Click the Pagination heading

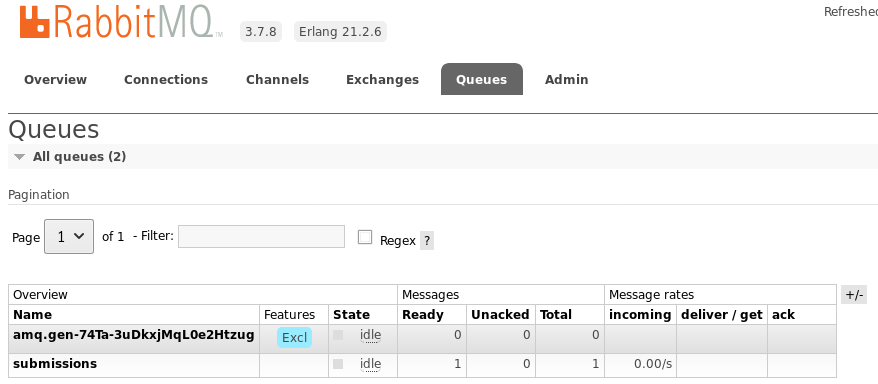(39, 195)
